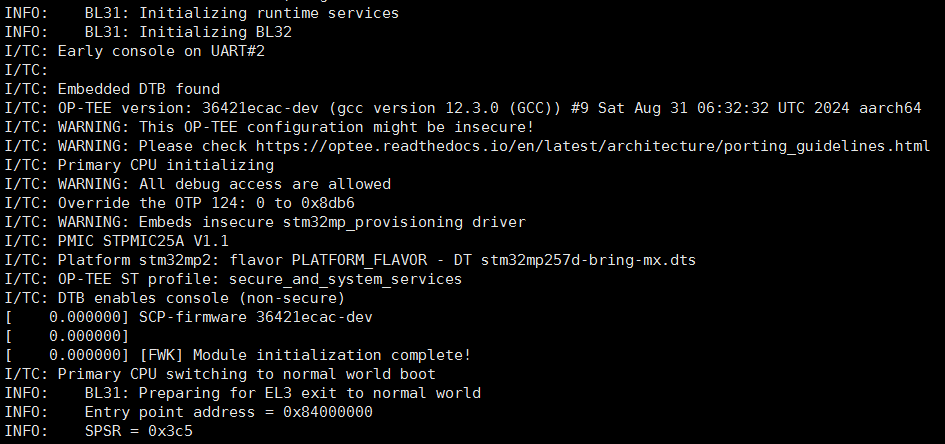Click the "Early console on UART#2" line
The height and width of the screenshot is (444, 945).
click(156, 51)
